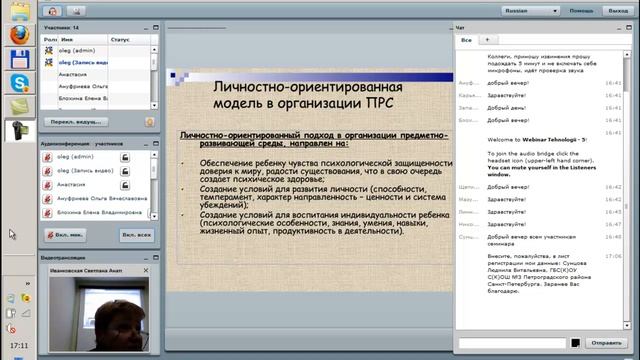This screenshot has height=360, width=640.
Task: Toggle muted mic icon for Анастасия
Action: click(x=47, y=185)
